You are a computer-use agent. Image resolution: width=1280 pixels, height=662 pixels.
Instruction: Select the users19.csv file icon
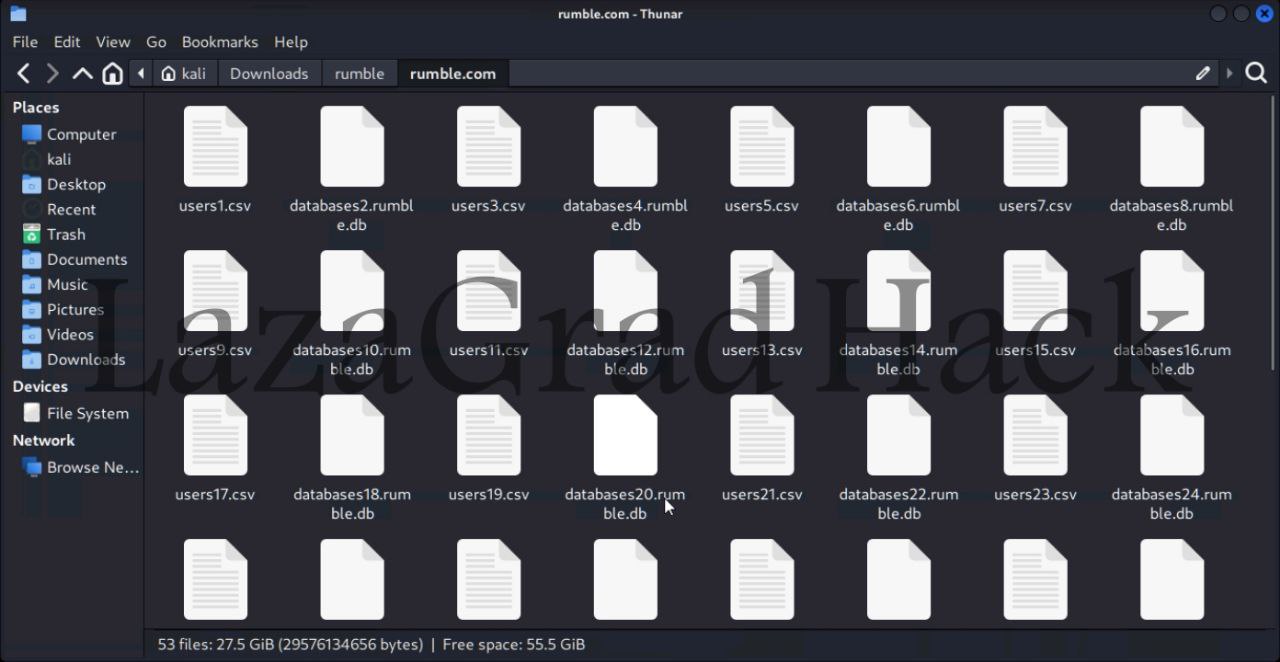click(x=488, y=435)
